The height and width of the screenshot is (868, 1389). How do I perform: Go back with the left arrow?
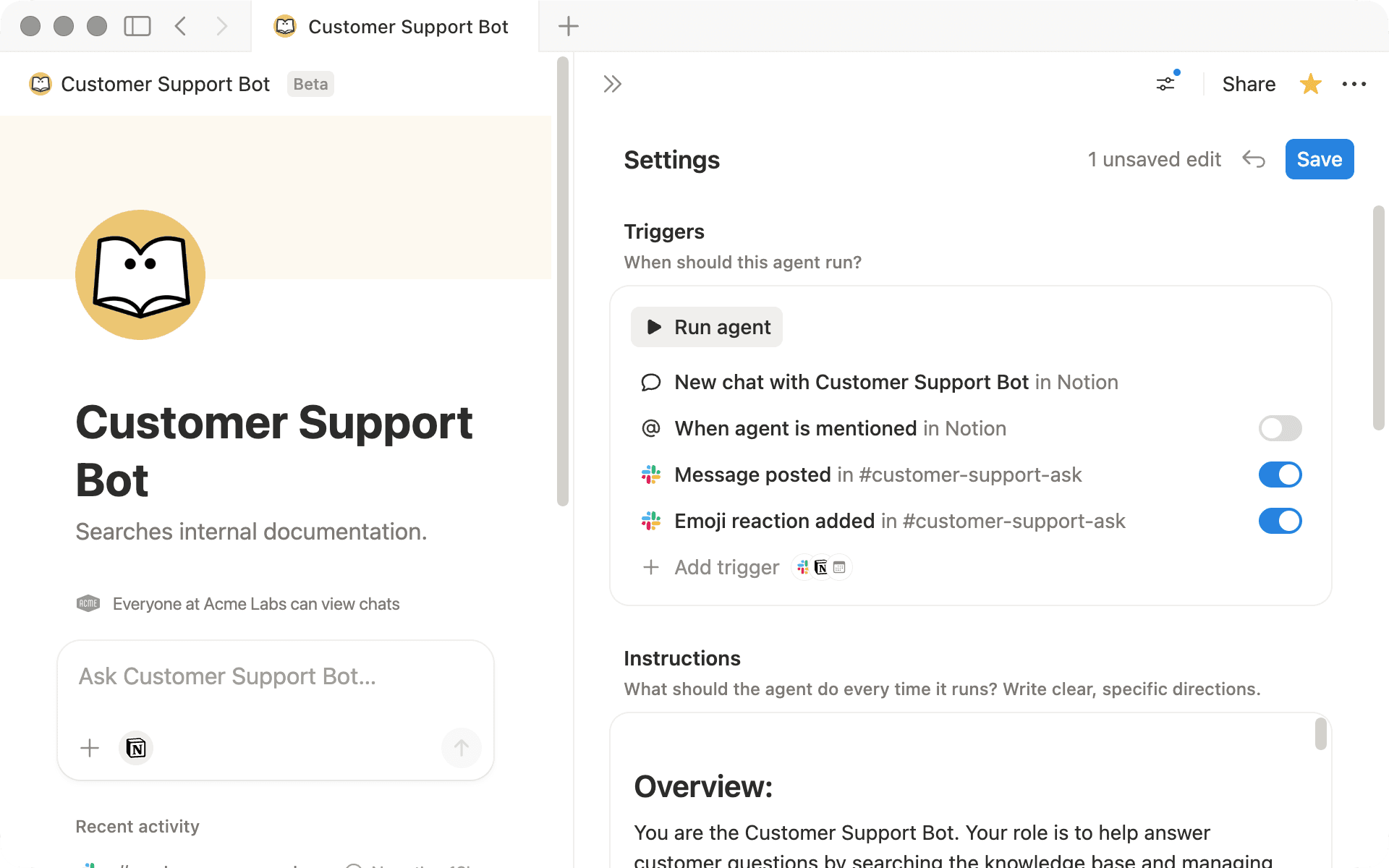click(x=181, y=26)
